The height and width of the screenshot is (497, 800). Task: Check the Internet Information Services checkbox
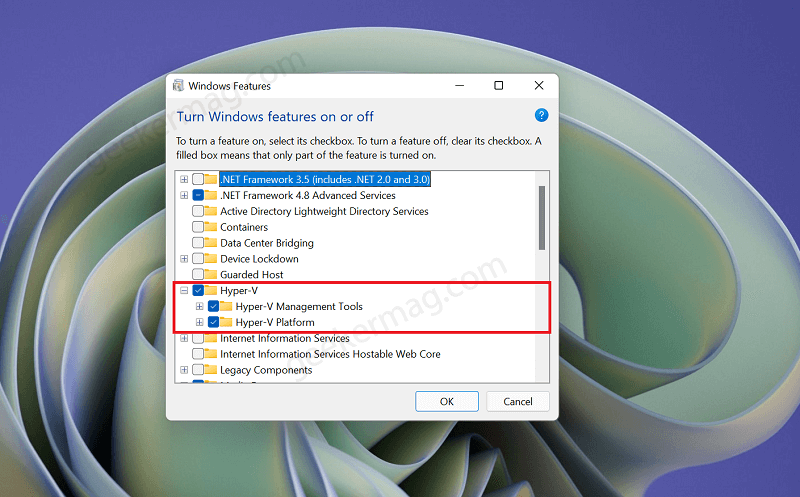coord(198,338)
